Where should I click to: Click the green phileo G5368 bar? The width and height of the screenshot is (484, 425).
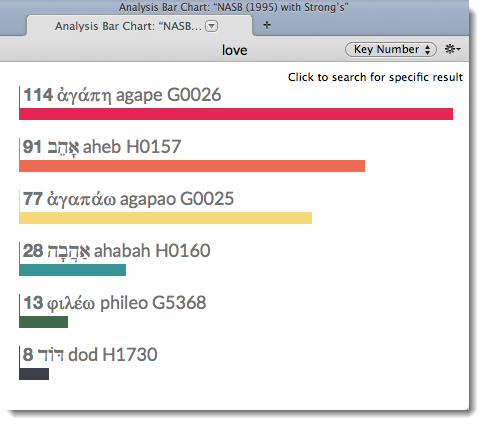(44, 322)
